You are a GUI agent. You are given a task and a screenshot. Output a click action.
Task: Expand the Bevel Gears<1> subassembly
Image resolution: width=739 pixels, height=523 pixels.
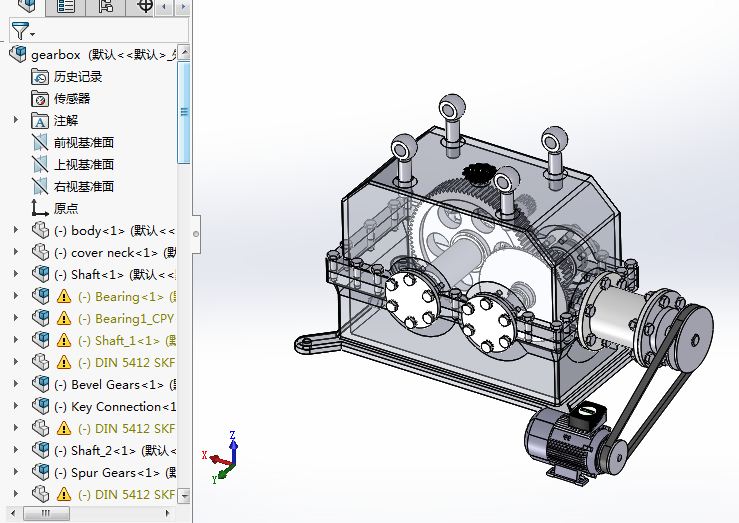coord(15,384)
